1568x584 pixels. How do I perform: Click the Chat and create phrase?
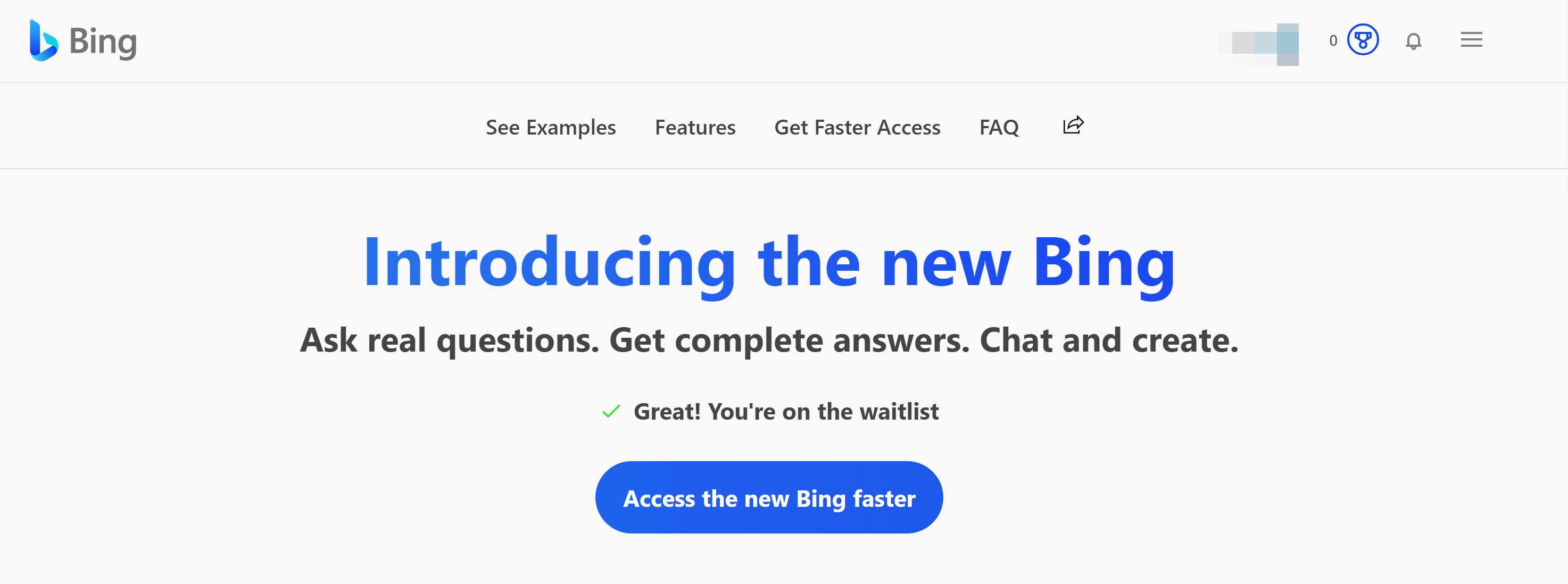pos(1108,340)
